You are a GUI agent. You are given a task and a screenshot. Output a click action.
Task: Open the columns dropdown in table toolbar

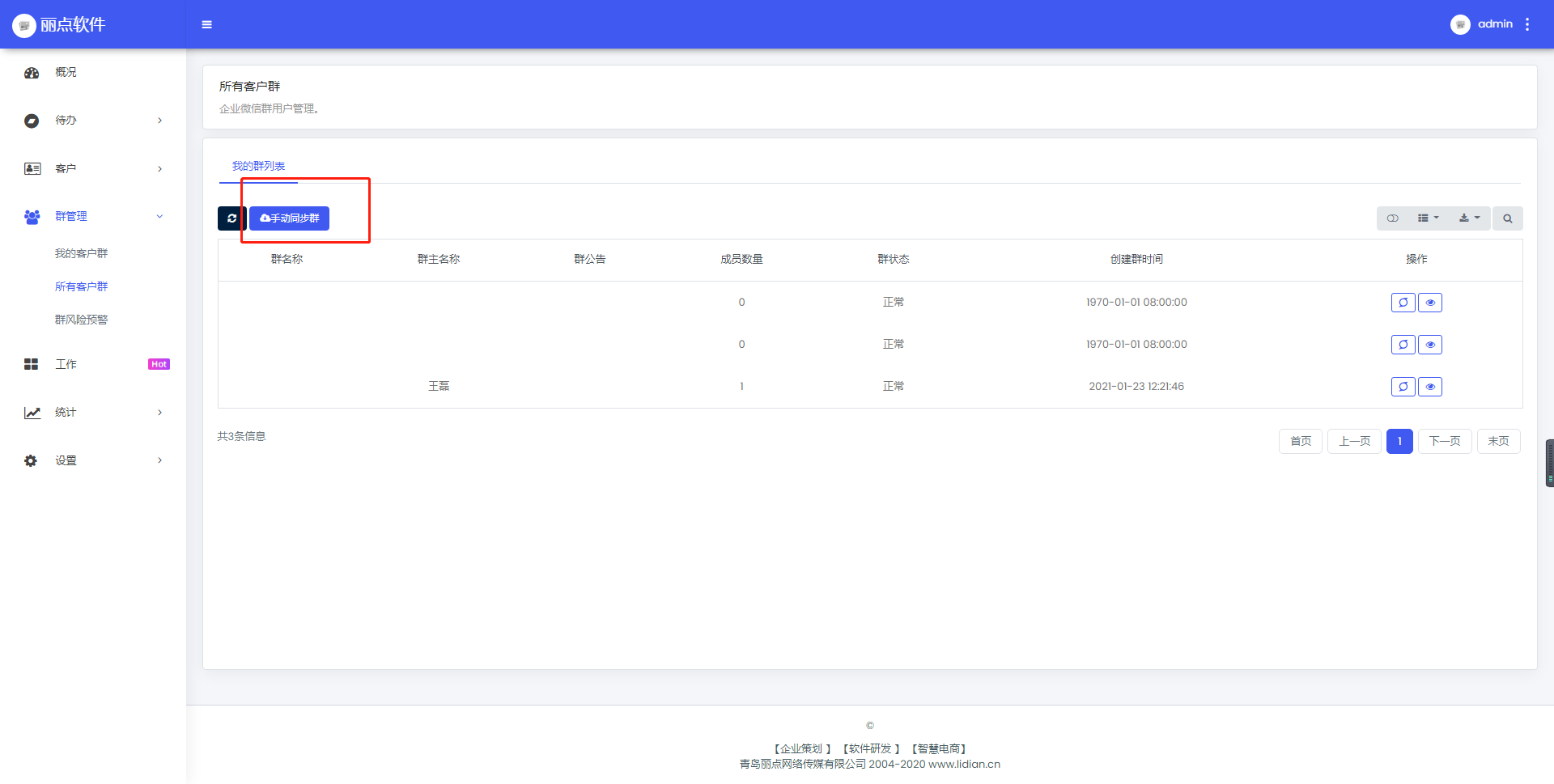click(x=1429, y=218)
